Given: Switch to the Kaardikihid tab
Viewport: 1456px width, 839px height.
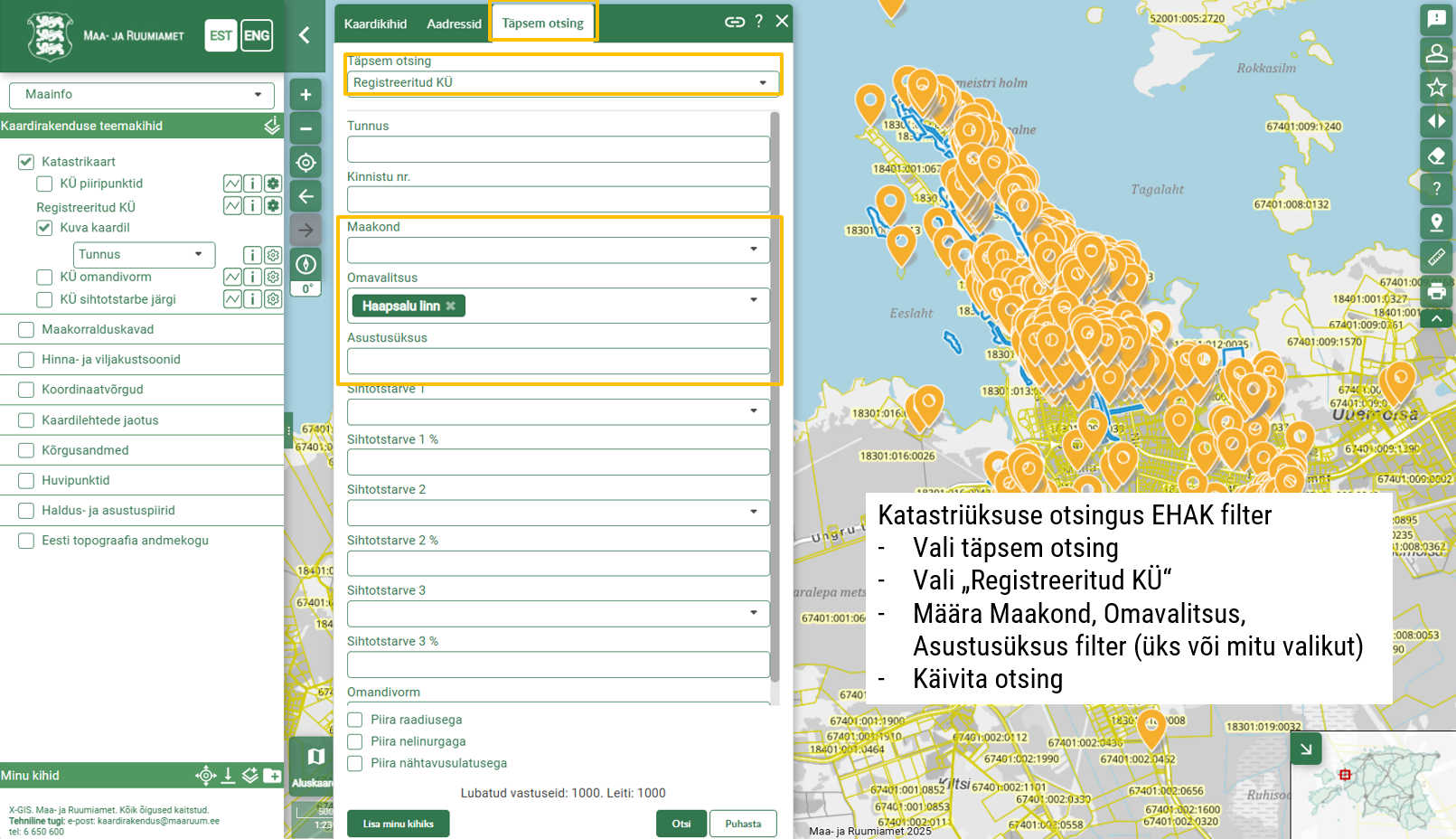Looking at the screenshot, I should point(375,24).
